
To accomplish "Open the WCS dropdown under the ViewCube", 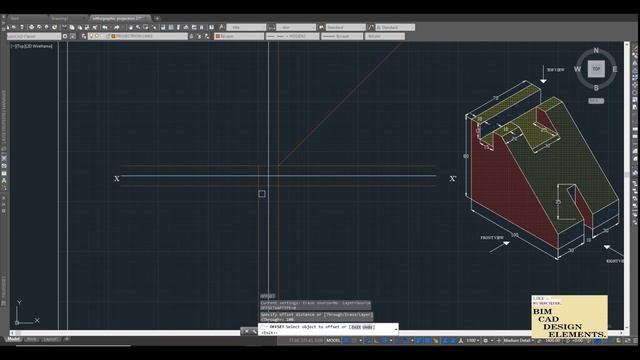I will click(596, 100).
